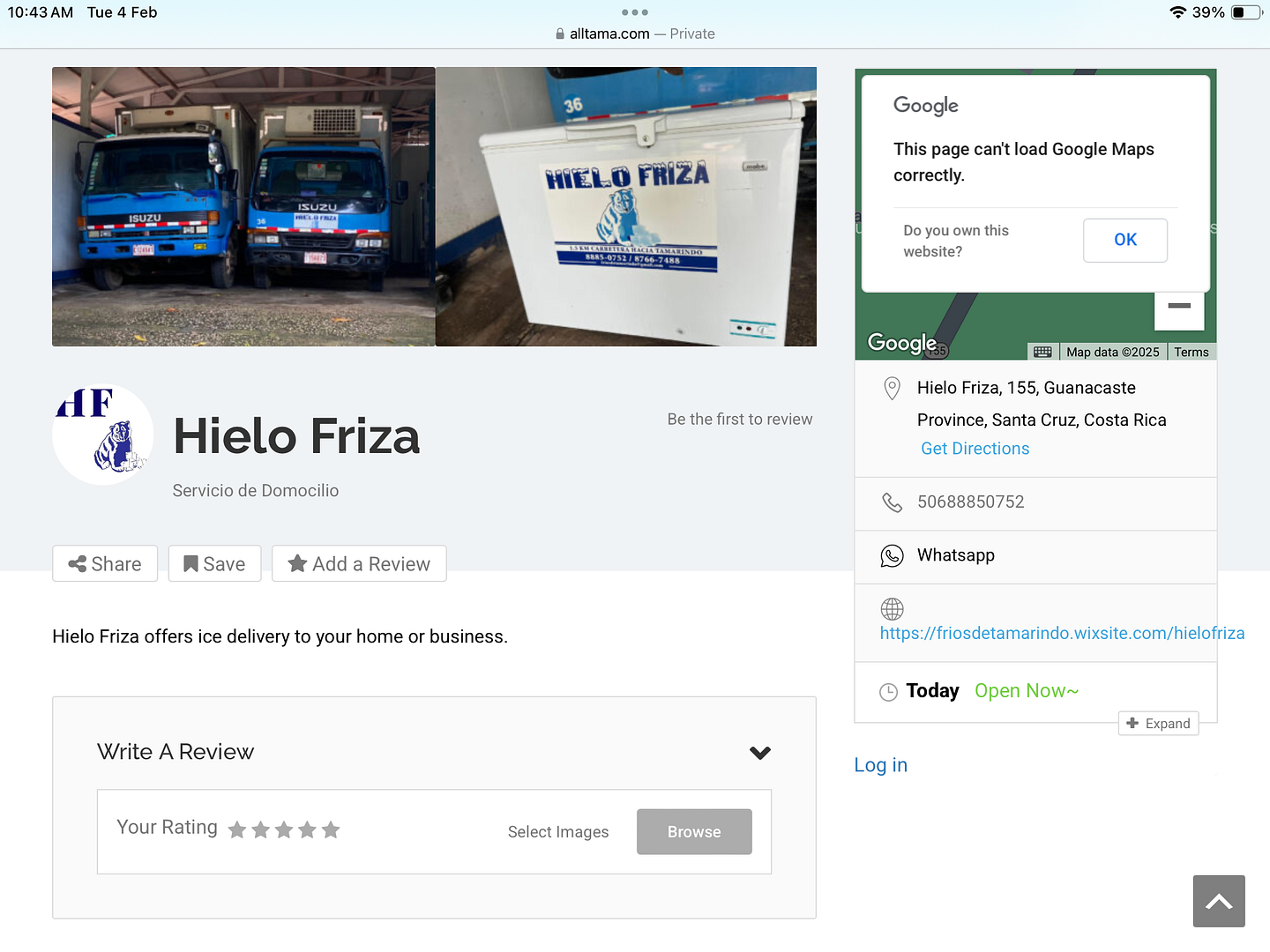Click the 'Select Images' label
The height and width of the screenshot is (952, 1270).
pyautogui.click(x=558, y=832)
